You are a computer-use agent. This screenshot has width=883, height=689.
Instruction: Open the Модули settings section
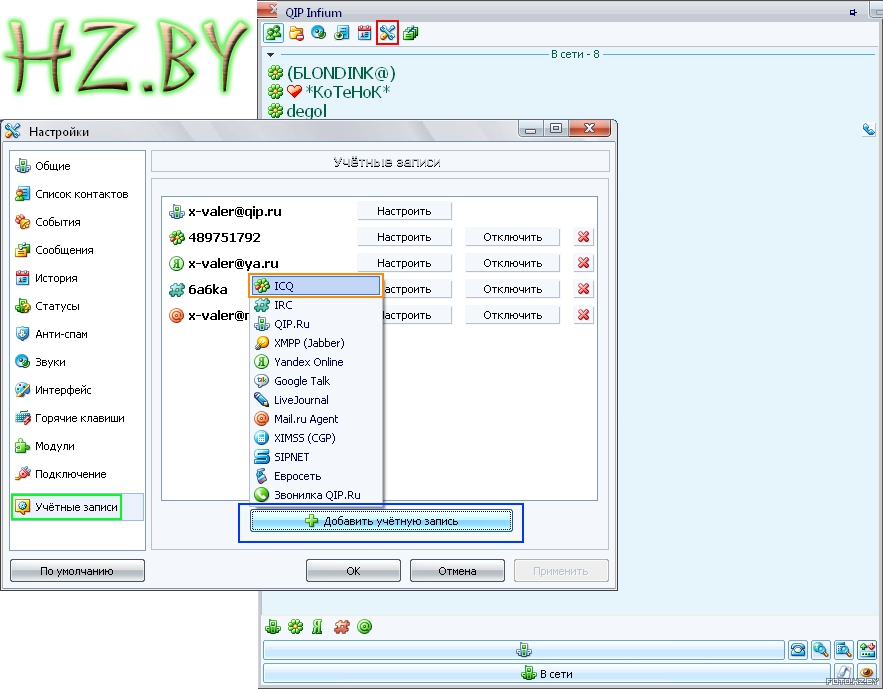click(44, 446)
